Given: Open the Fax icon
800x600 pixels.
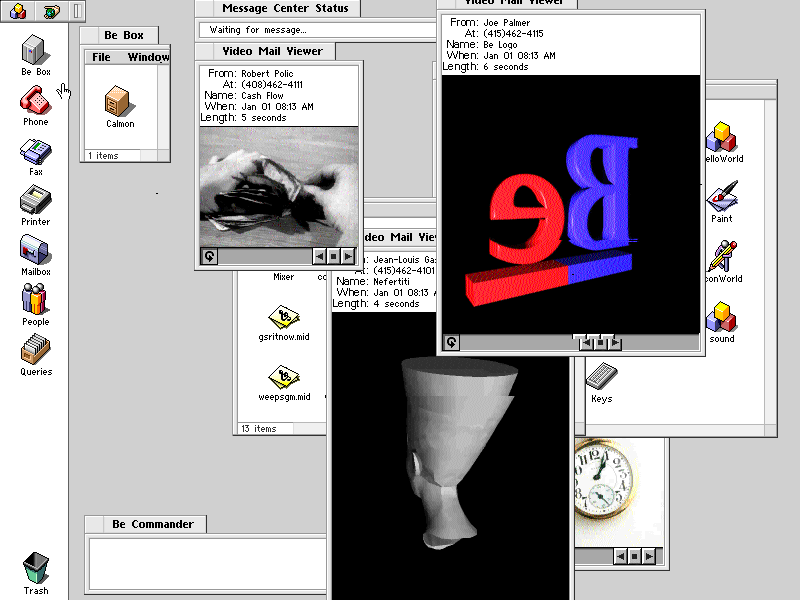Looking at the screenshot, I should (35, 151).
